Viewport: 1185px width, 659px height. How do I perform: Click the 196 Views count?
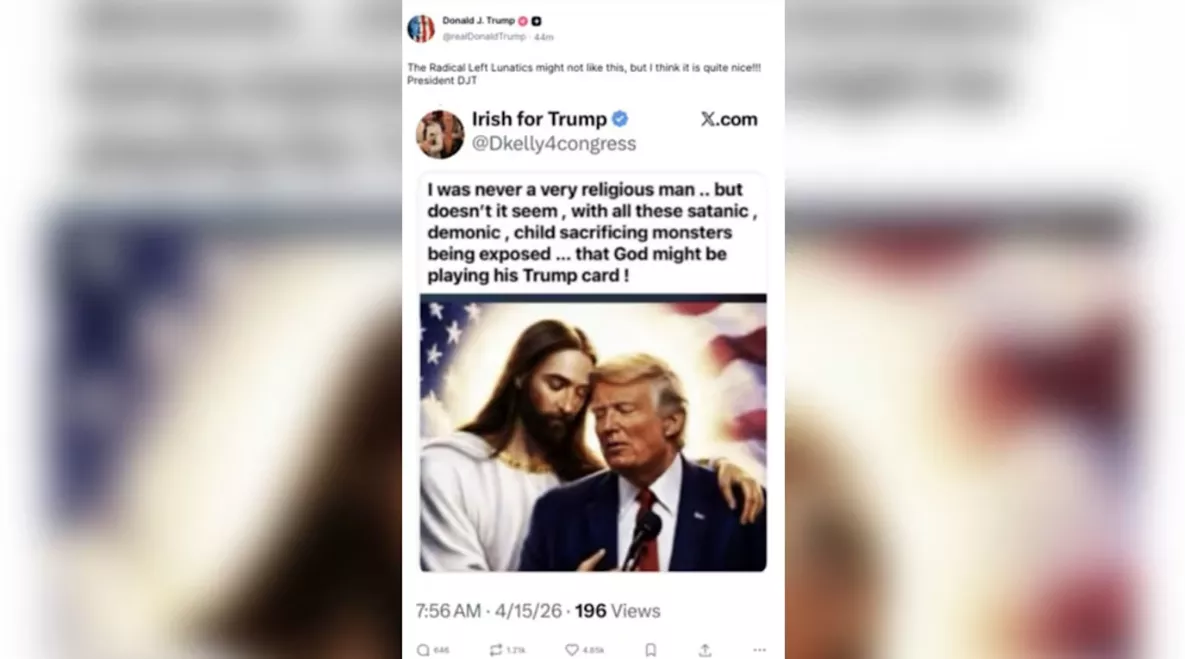(x=617, y=611)
